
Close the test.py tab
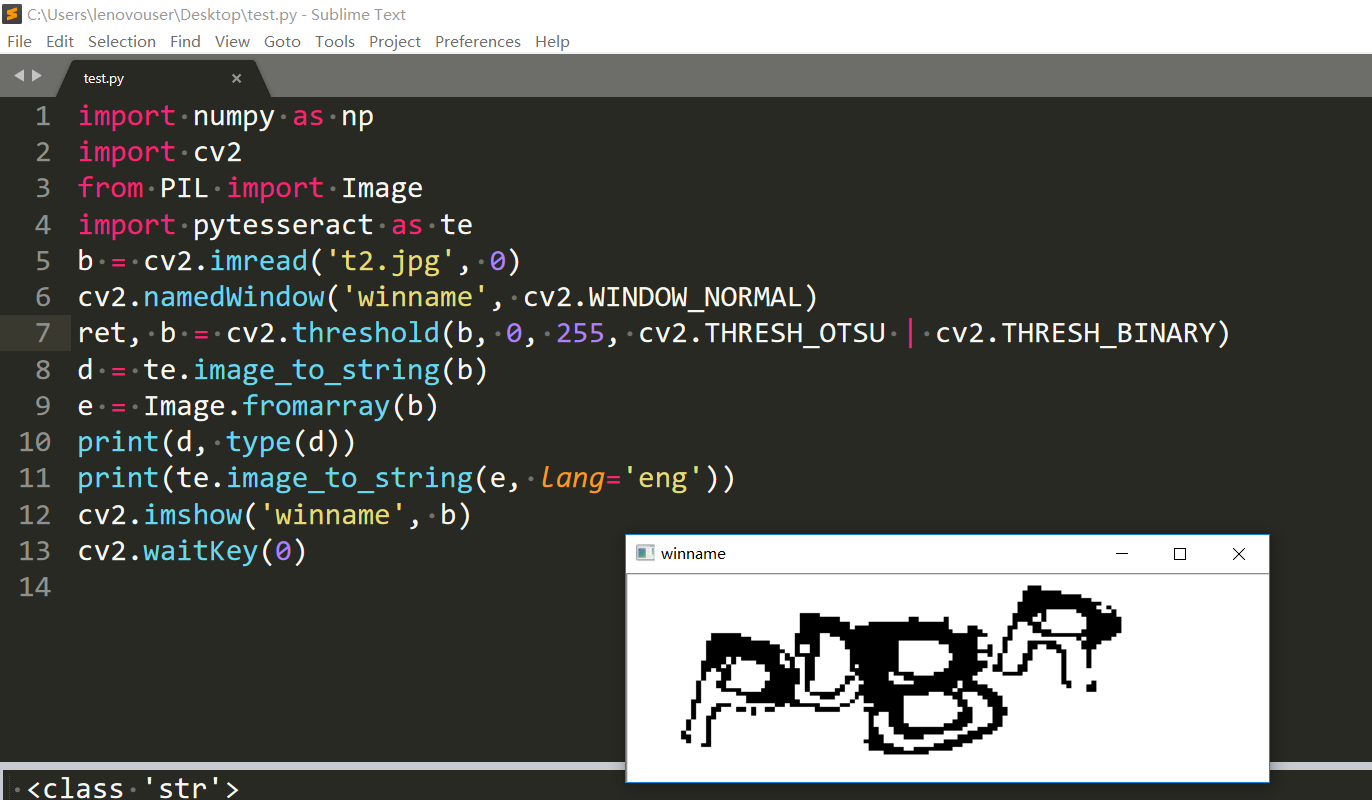[x=237, y=78]
